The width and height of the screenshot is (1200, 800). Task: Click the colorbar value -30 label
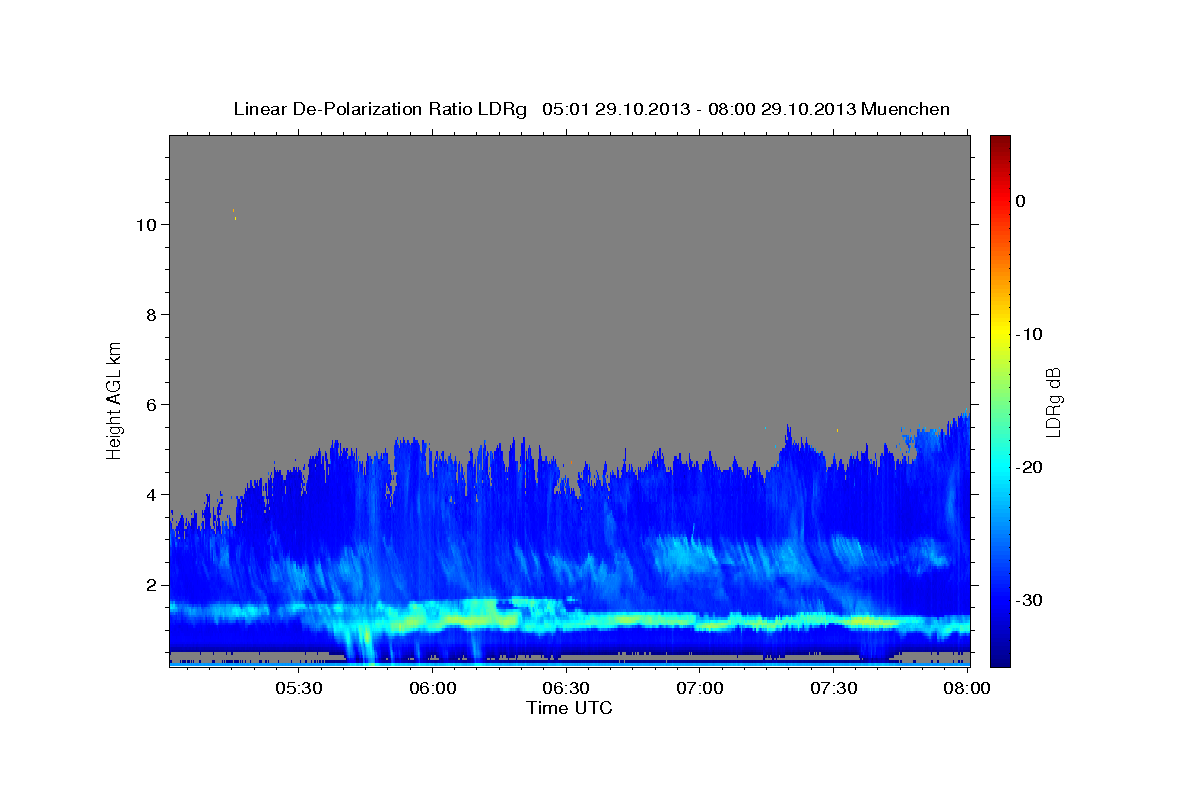coord(1029,600)
